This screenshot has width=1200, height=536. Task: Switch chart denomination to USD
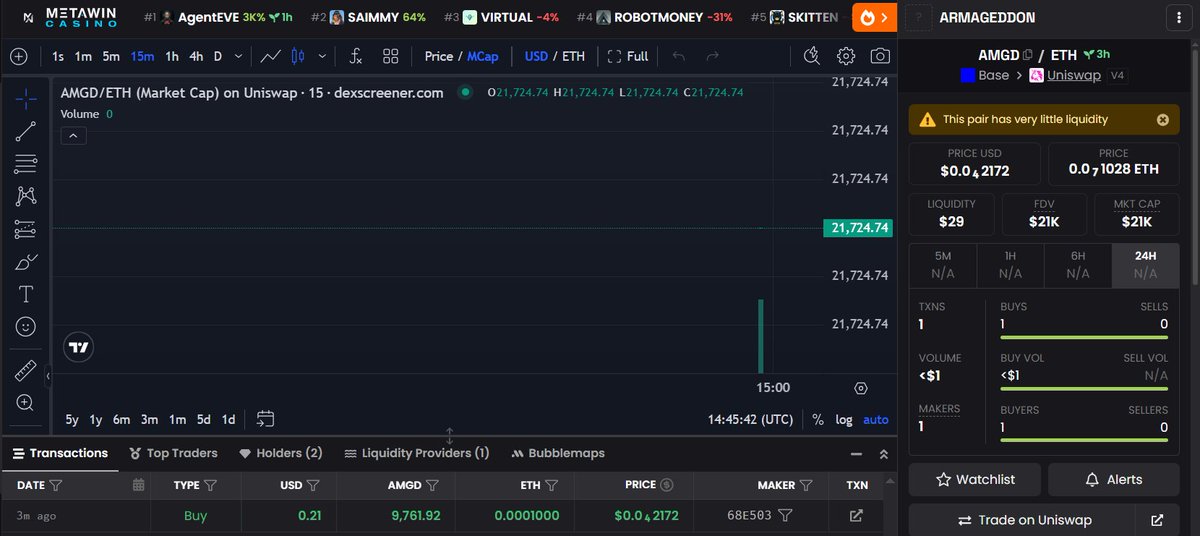click(x=537, y=56)
